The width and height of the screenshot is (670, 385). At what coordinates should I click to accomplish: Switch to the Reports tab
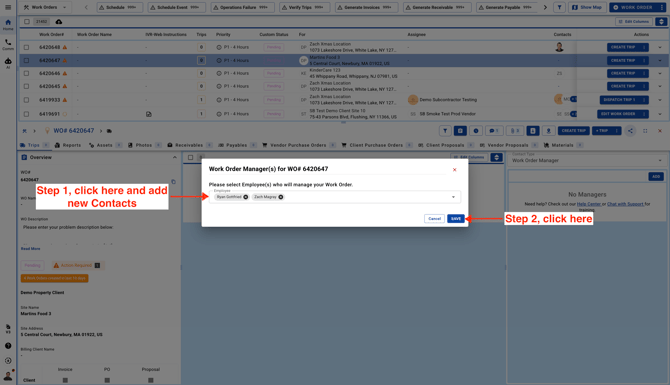[x=68, y=145]
